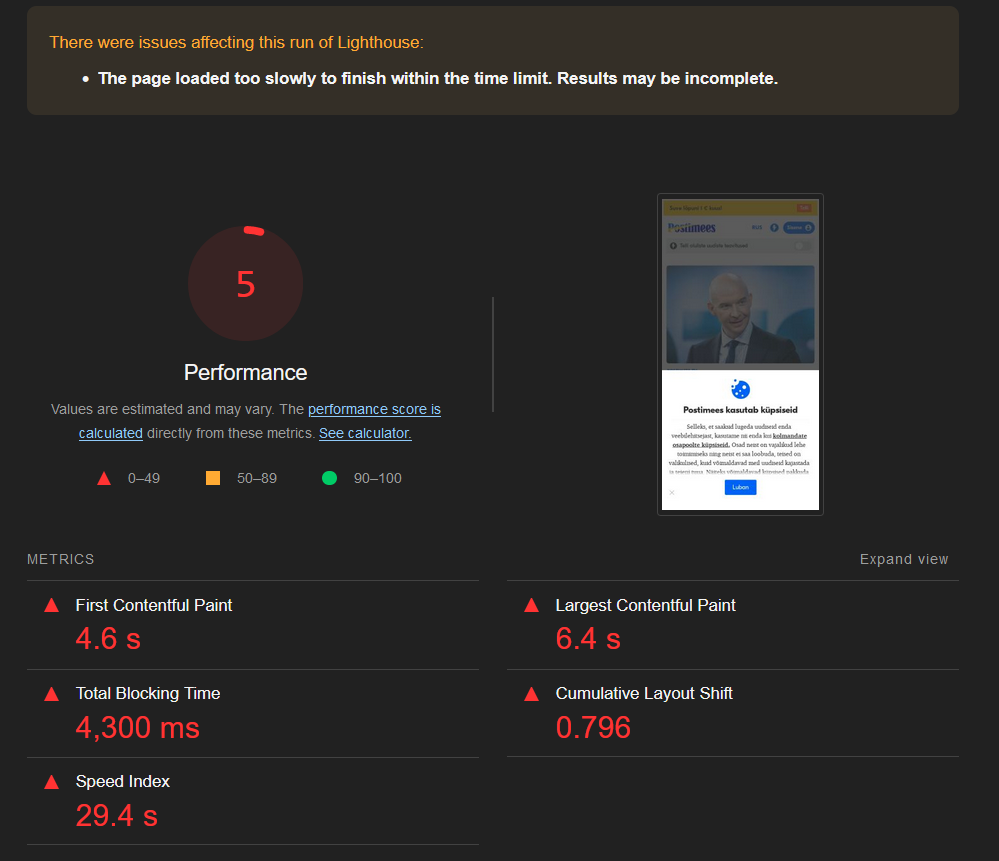Click the 'page loaded too slowly' warning message
The height and width of the screenshot is (861, 999).
pyautogui.click(x=438, y=78)
